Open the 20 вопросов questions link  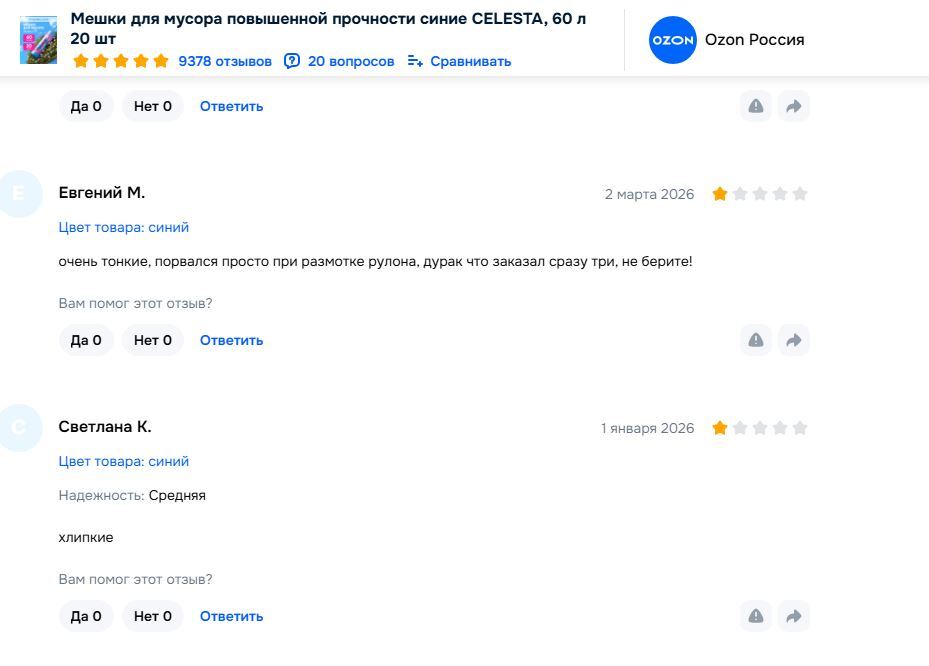pyautogui.click(x=351, y=61)
